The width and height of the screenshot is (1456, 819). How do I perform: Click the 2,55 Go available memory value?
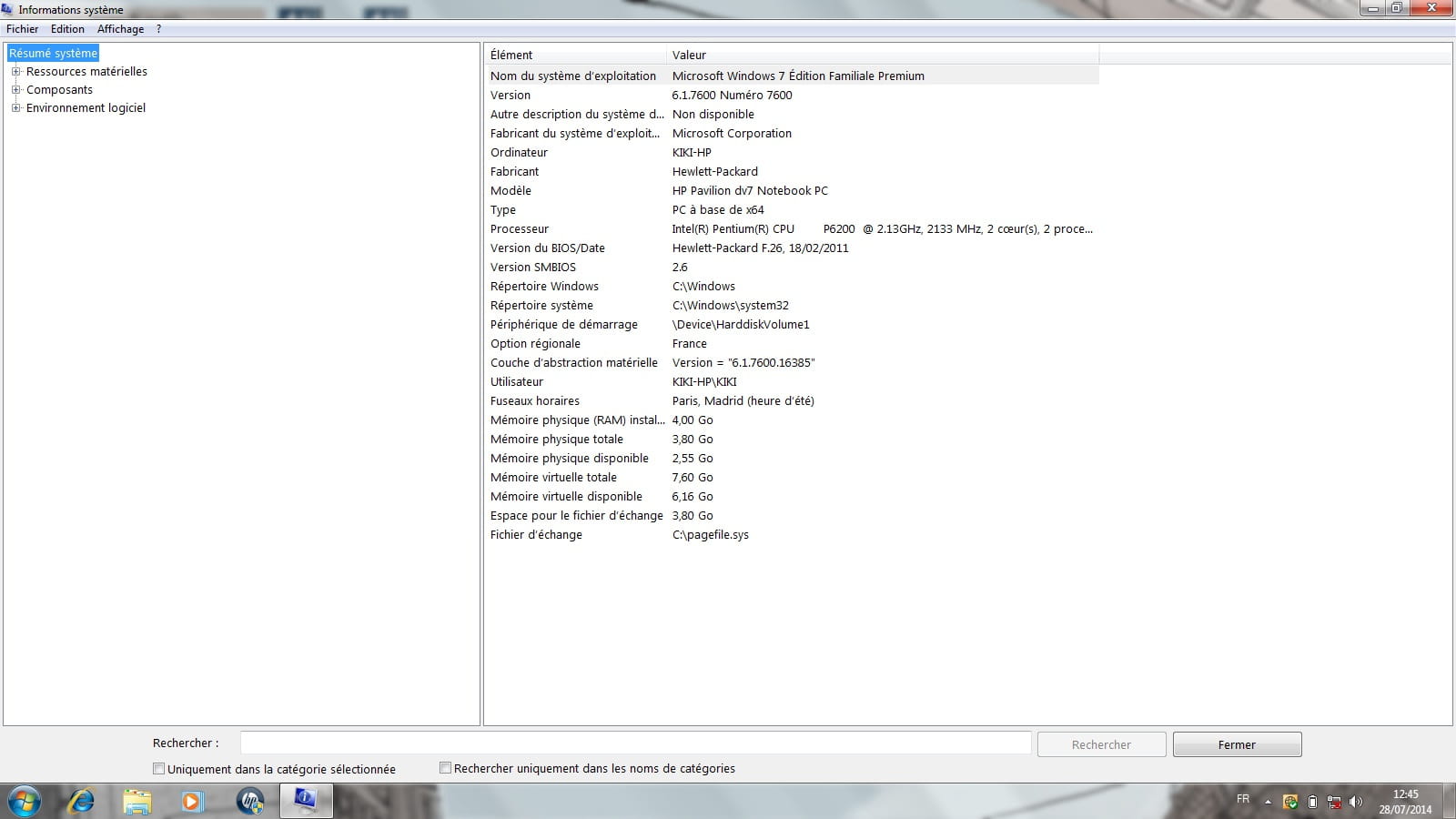[x=693, y=458]
